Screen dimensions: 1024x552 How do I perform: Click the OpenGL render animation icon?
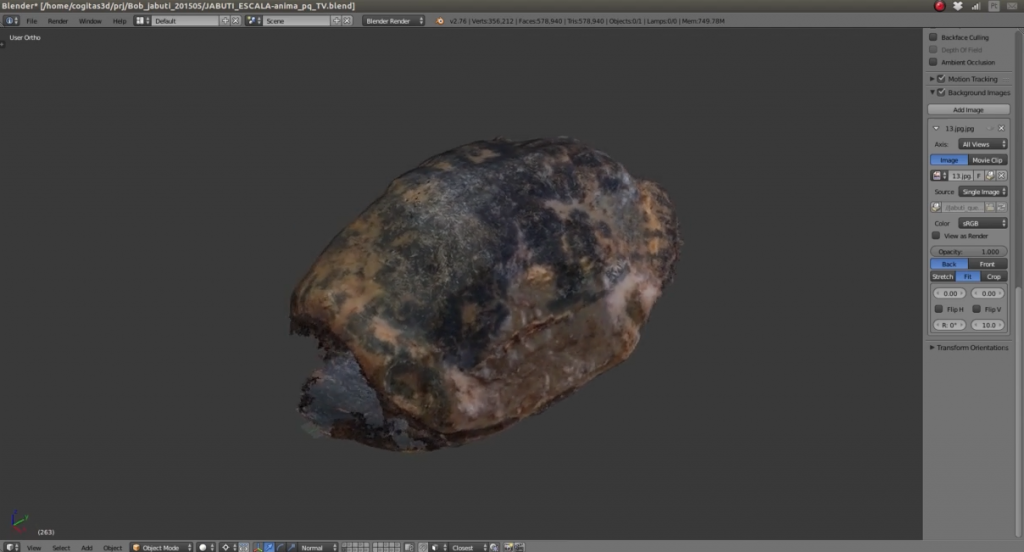tap(519, 547)
